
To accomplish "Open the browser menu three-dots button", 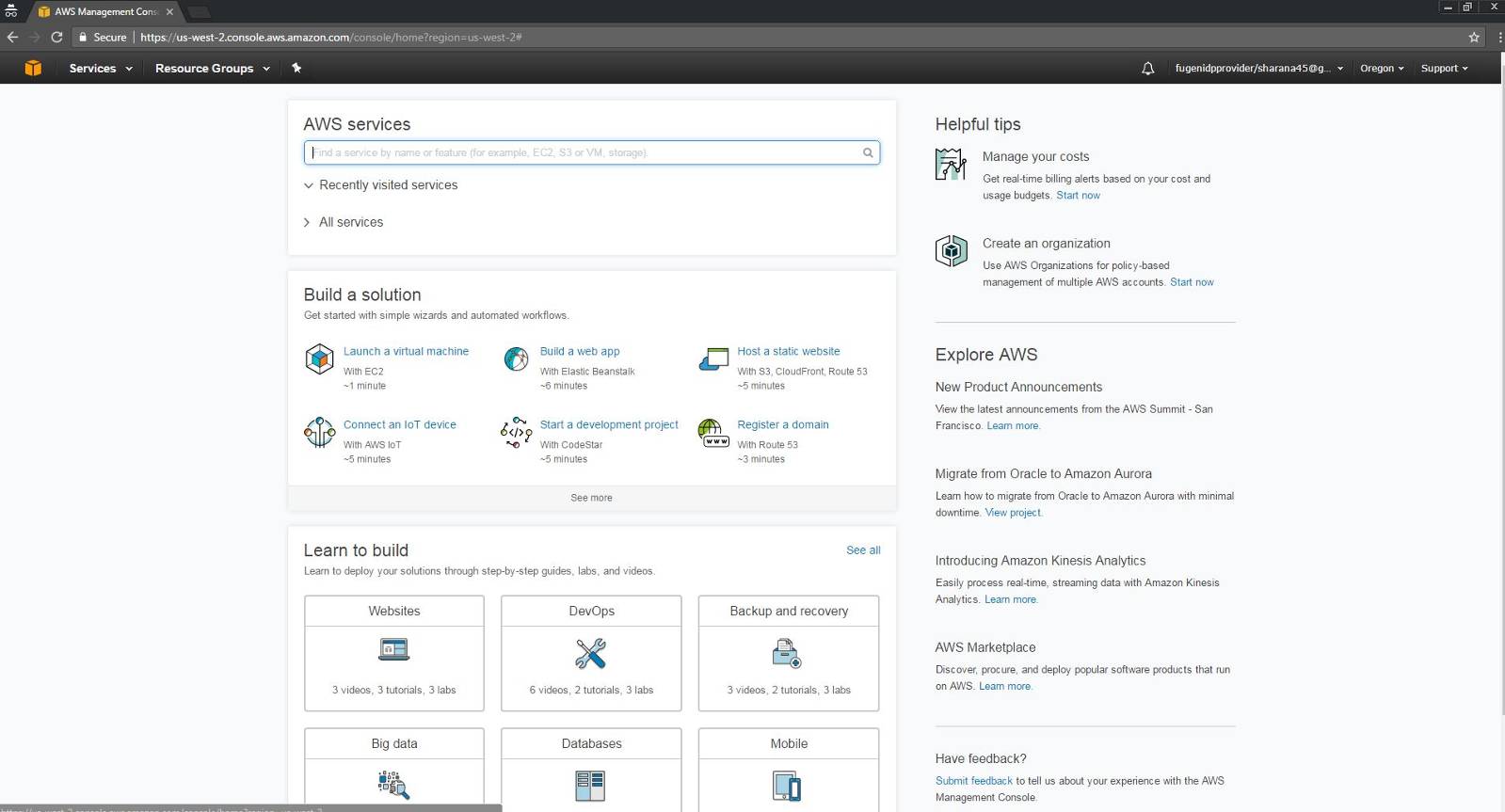I will click(1498, 38).
